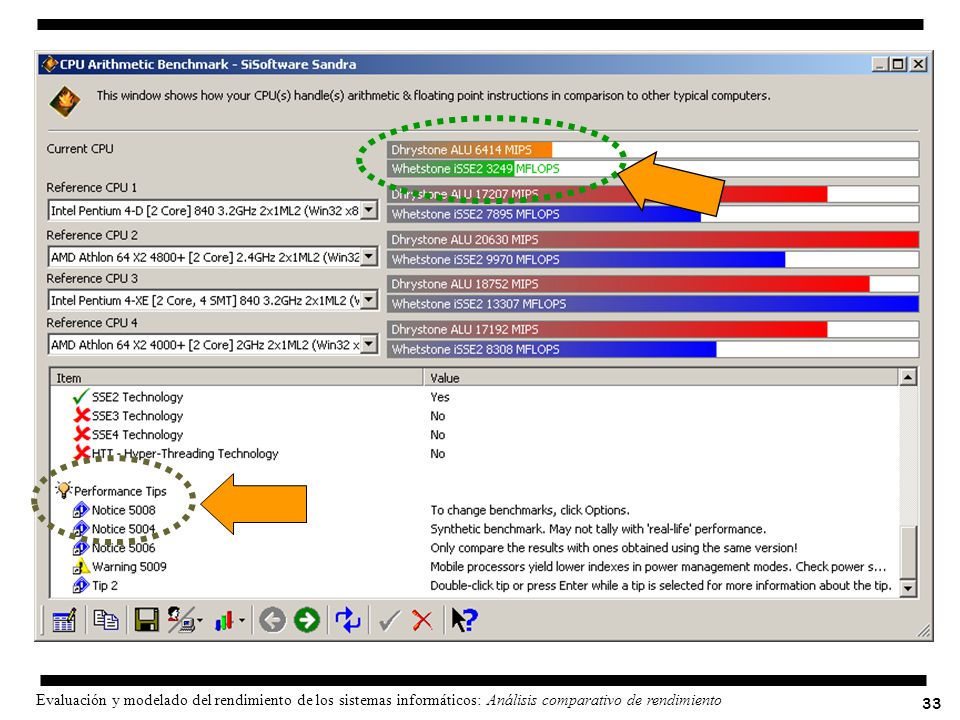The height and width of the screenshot is (720, 960).
Task: Click 'Only compare the results' notice text
Action: tap(613, 548)
